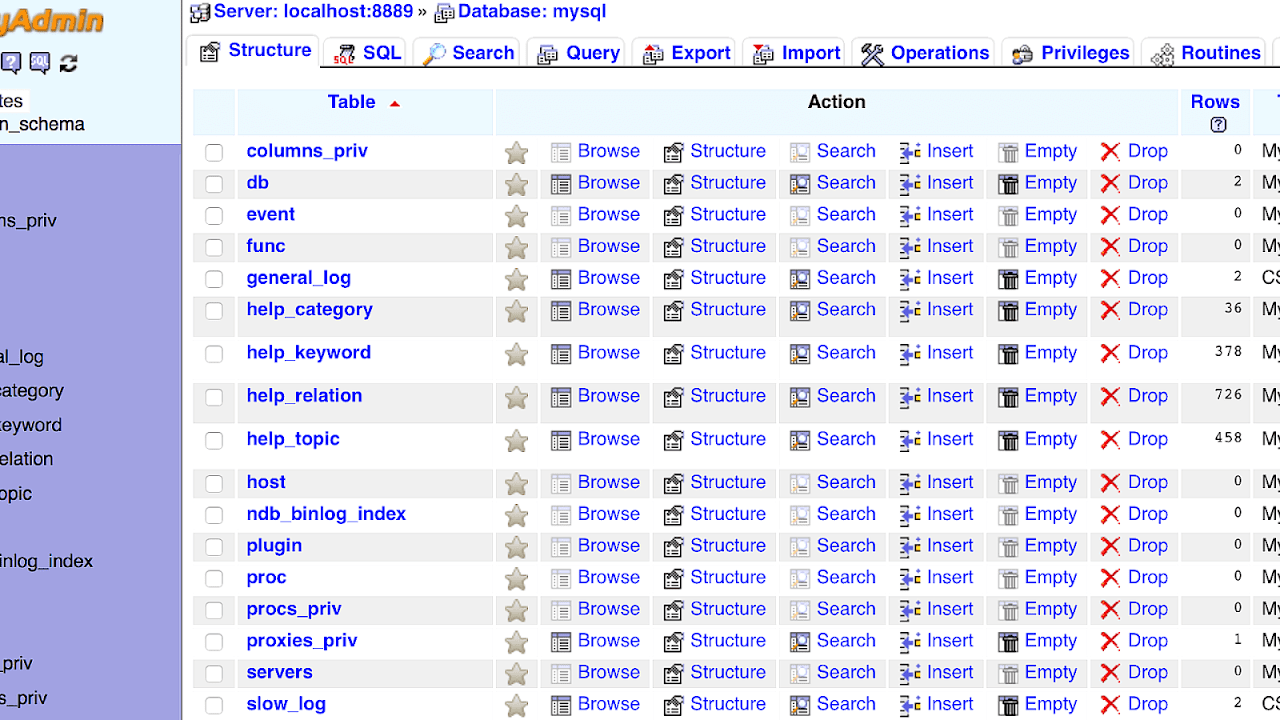
Task: Click the documentation help icon in sidebar
Action: click(10, 64)
